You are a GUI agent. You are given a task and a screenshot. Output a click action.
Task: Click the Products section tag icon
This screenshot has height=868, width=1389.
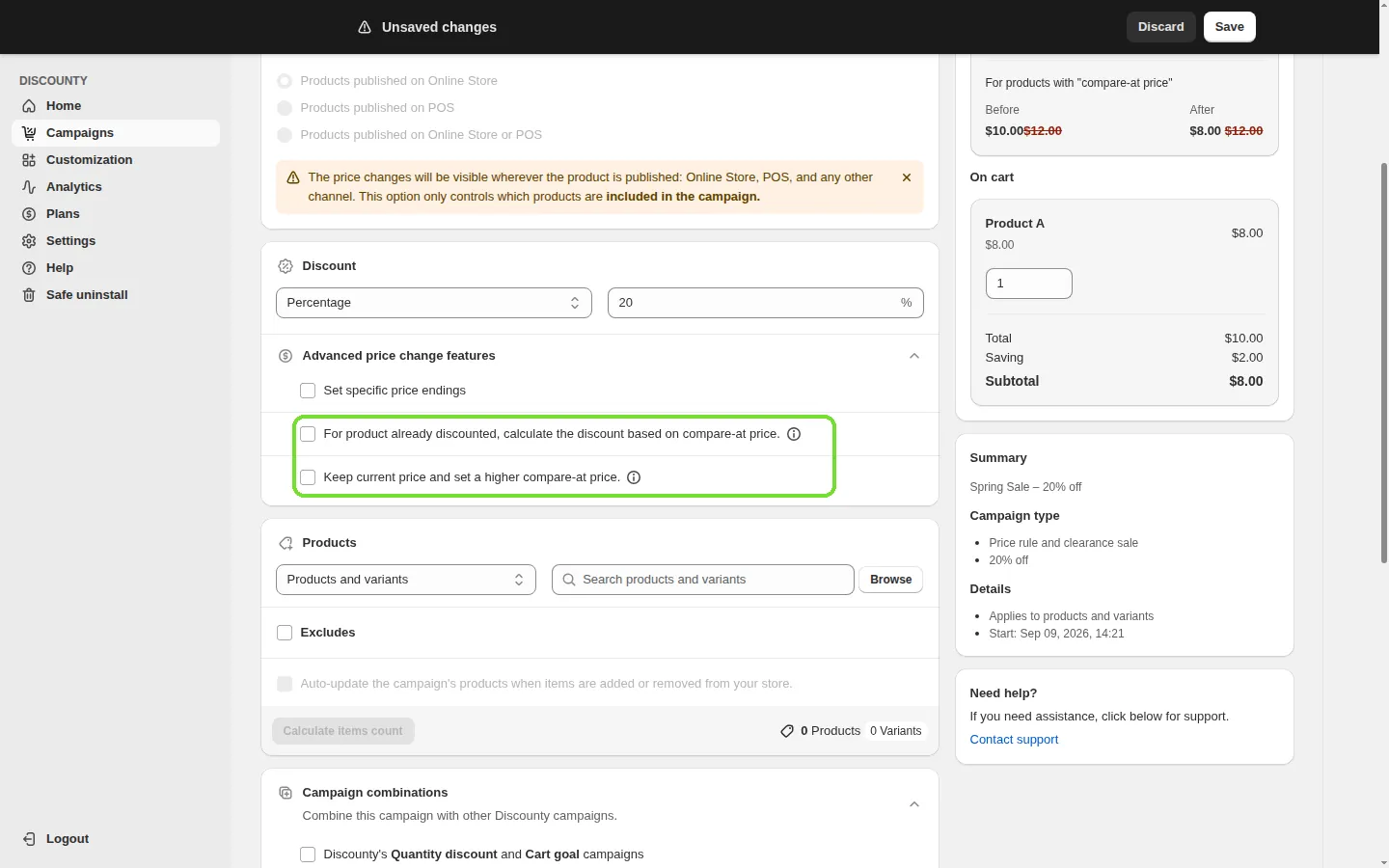coord(286,543)
